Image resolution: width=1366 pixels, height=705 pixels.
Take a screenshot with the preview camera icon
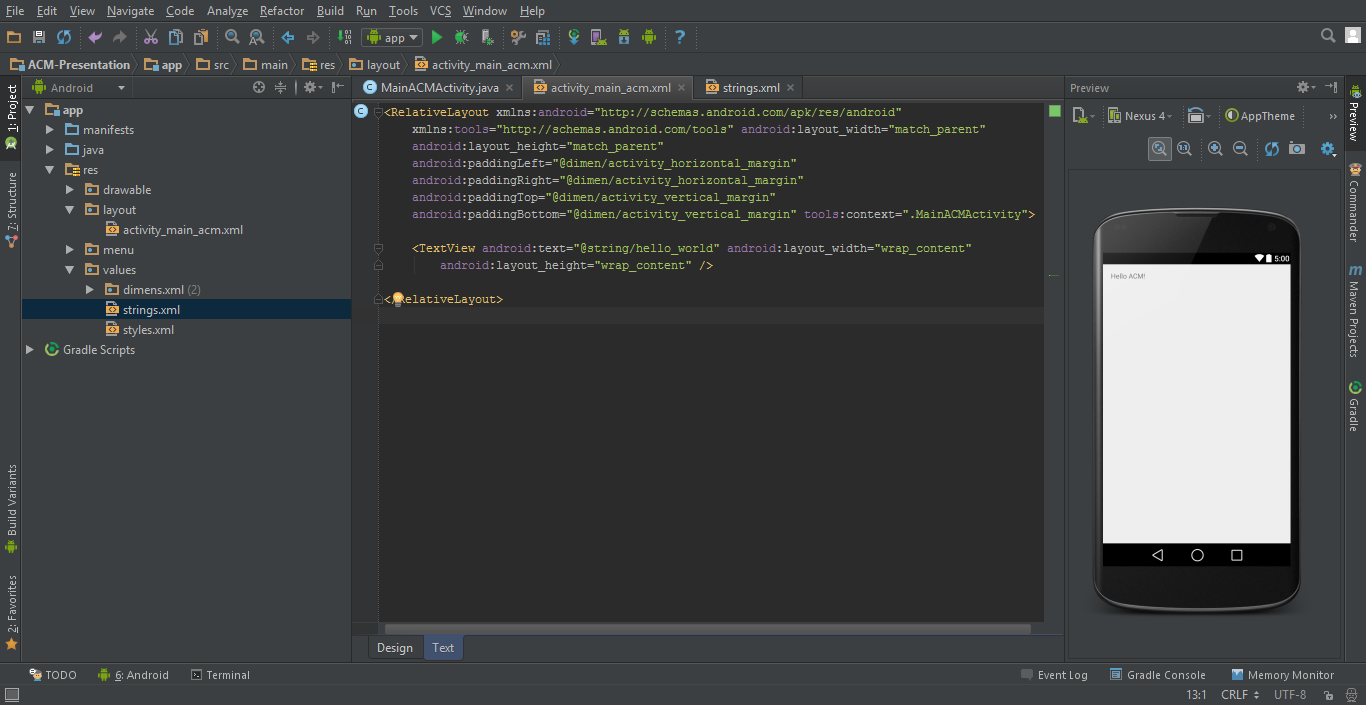point(1294,148)
